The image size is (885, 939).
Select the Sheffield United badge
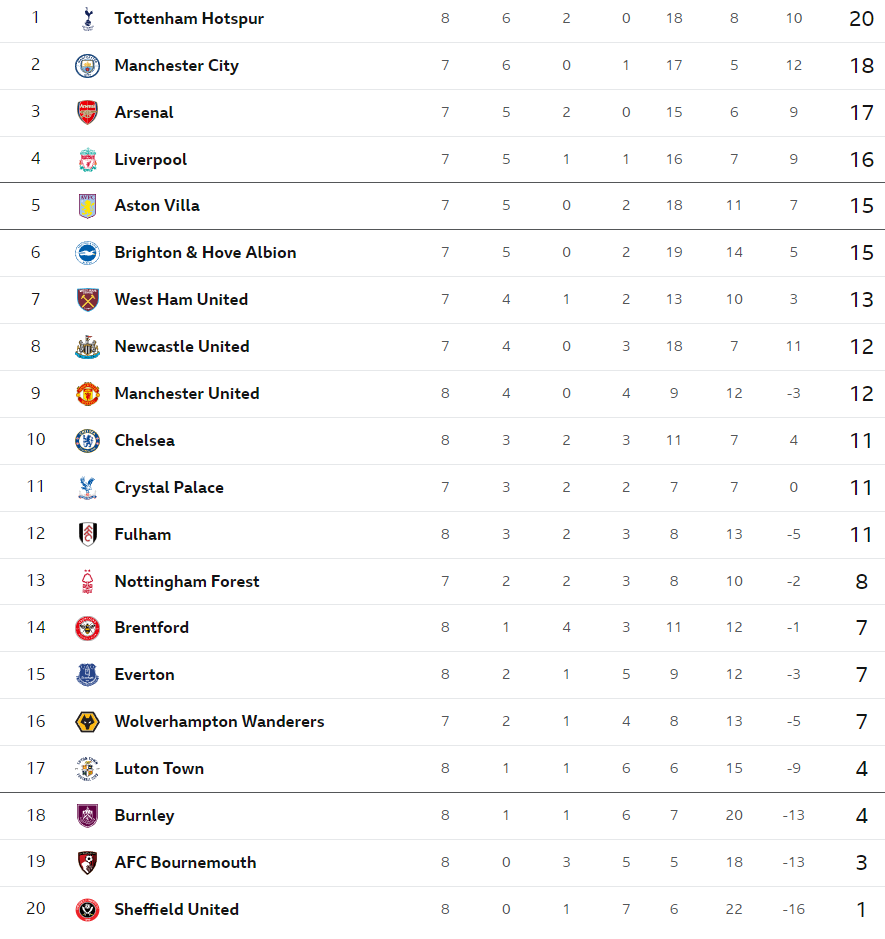pos(87,910)
